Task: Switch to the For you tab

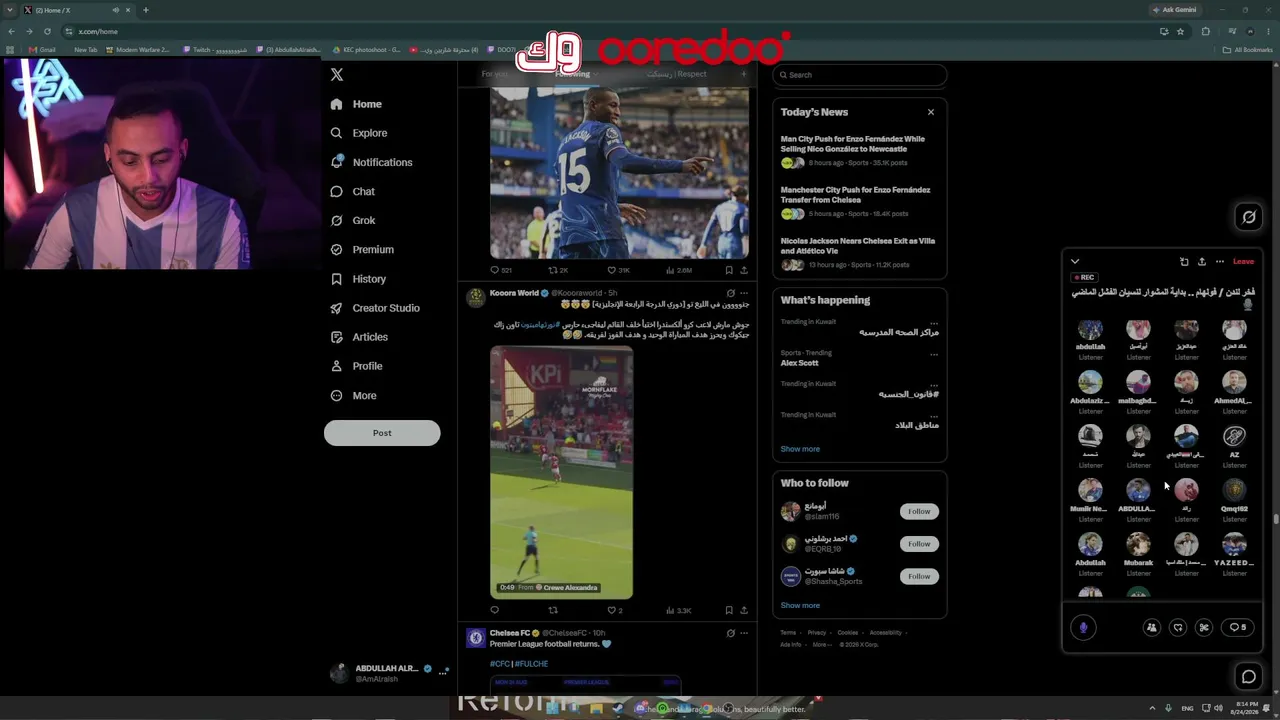Action: pos(495,74)
